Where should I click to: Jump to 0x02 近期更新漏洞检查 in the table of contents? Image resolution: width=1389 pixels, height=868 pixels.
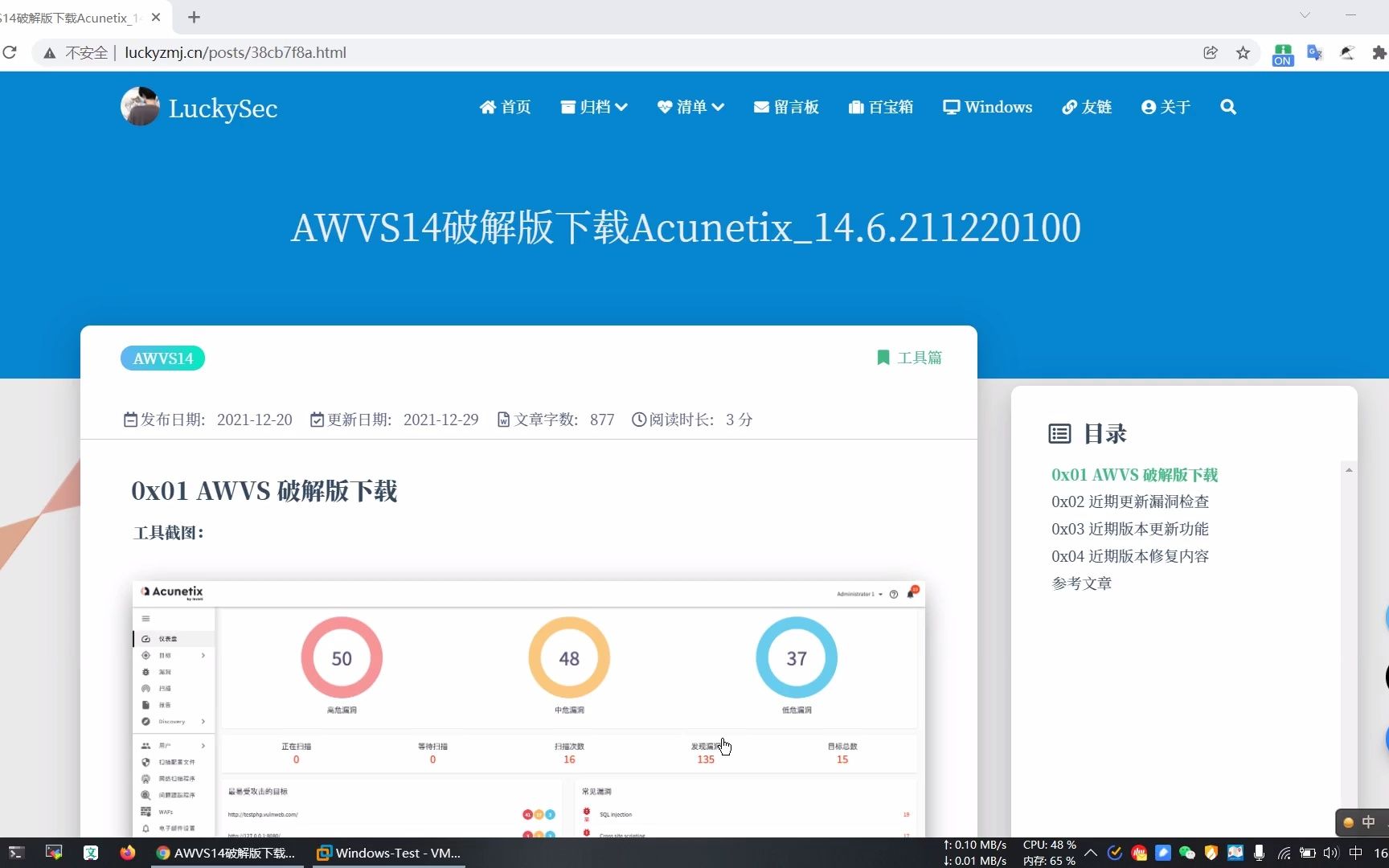pos(1130,501)
